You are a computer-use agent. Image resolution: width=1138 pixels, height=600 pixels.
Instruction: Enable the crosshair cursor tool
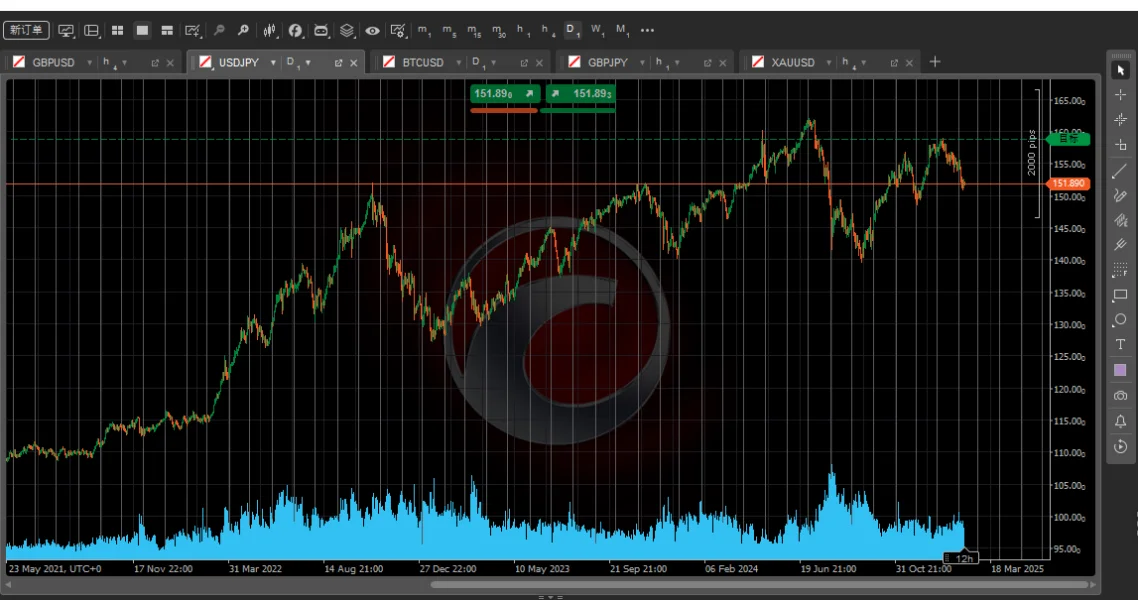pyautogui.click(x=1120, y=95)
